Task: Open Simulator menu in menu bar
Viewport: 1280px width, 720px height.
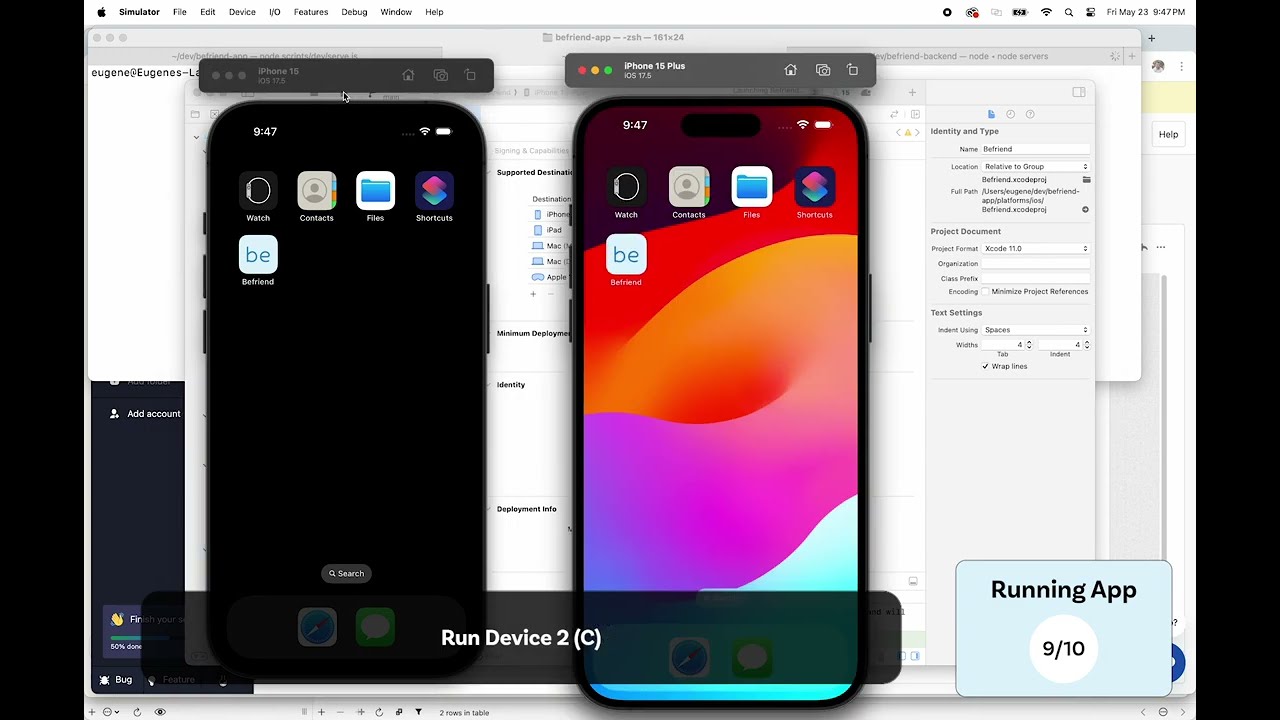Action: point(139,12)
